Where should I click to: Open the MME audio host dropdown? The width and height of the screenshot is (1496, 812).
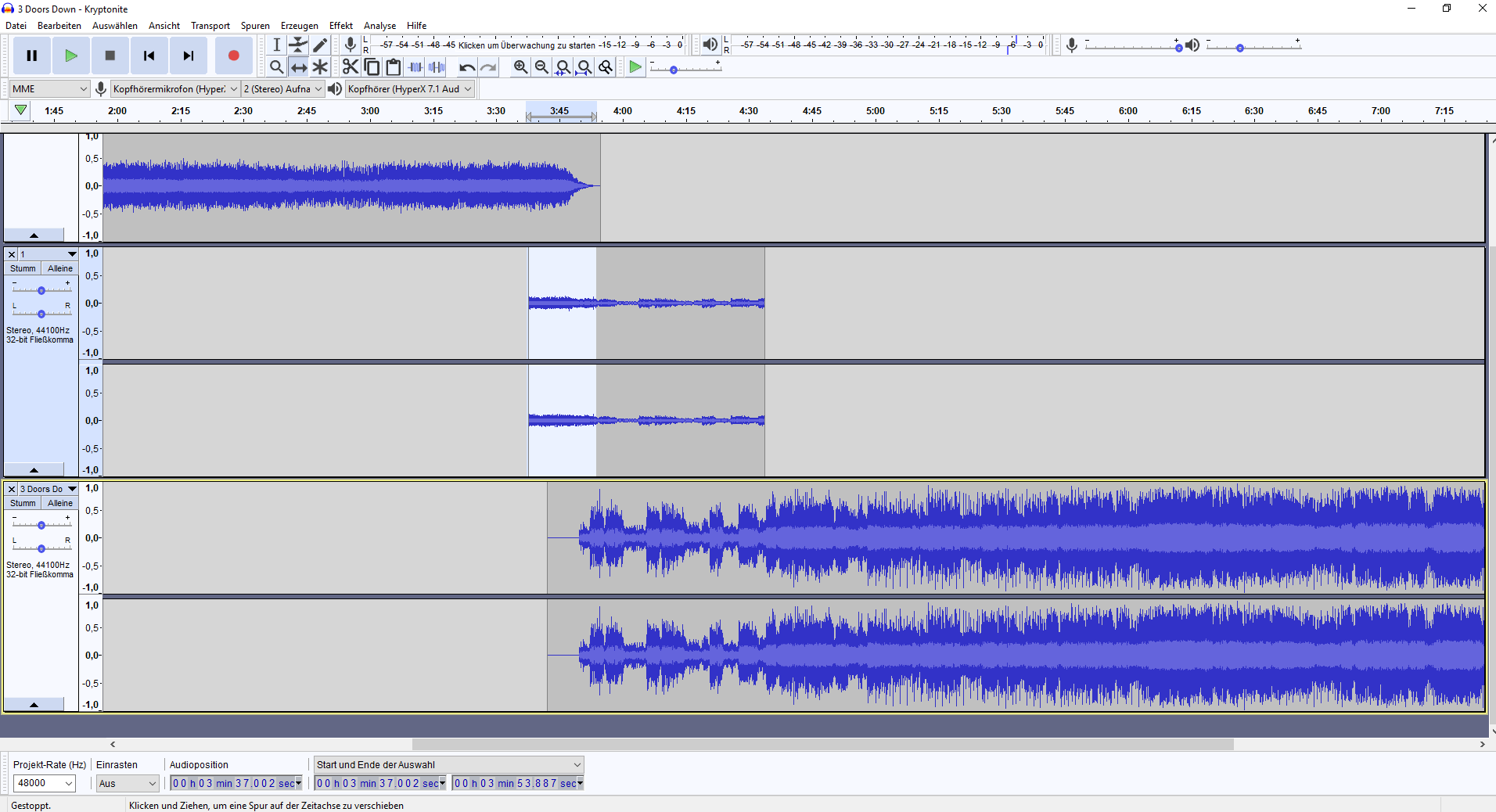49,89
